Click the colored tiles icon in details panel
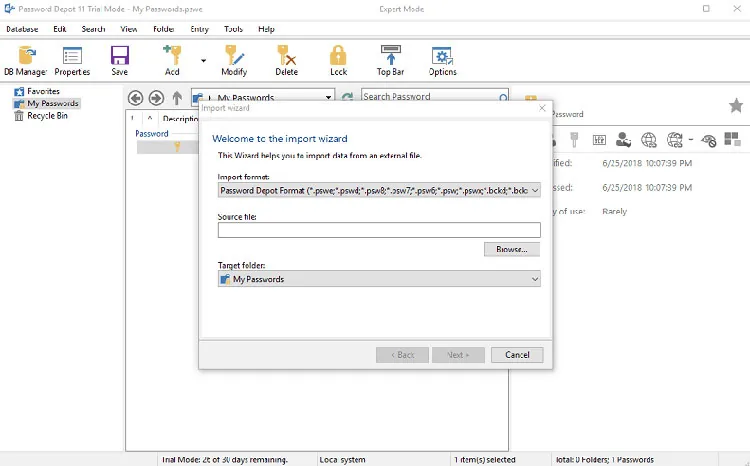Screen dimensions: 750x466 (732, 139)
